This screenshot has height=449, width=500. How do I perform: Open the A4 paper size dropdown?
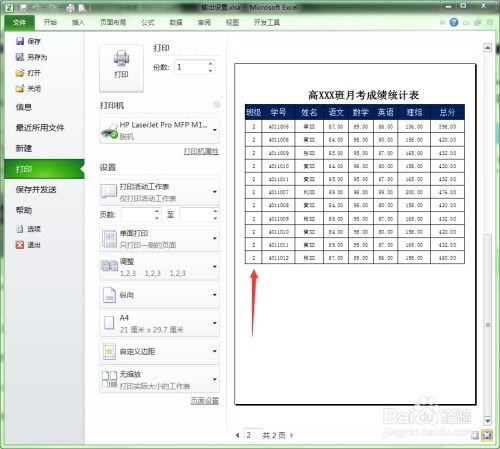159,323
